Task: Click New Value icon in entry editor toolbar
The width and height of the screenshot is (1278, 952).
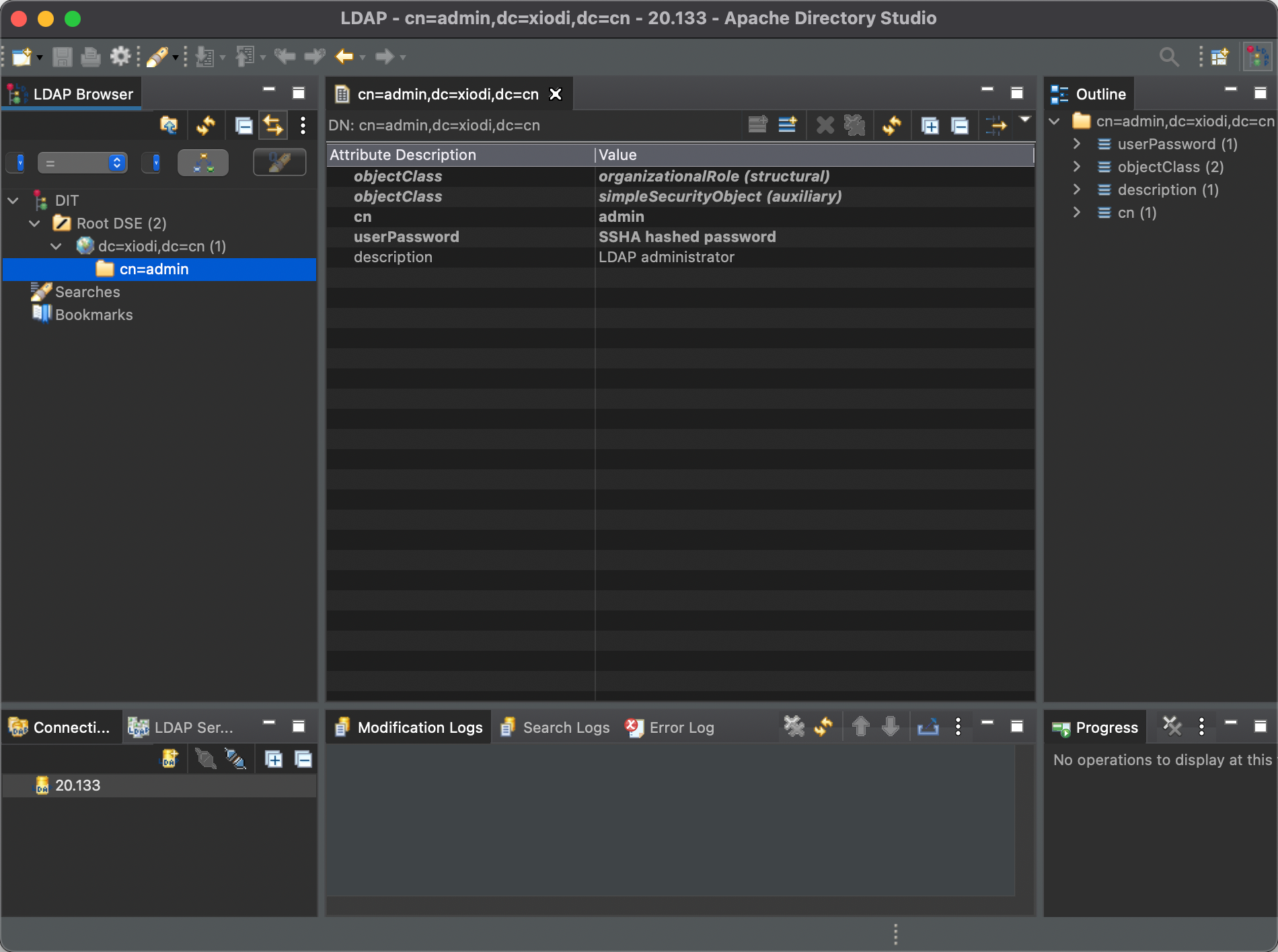Action: 758,125
